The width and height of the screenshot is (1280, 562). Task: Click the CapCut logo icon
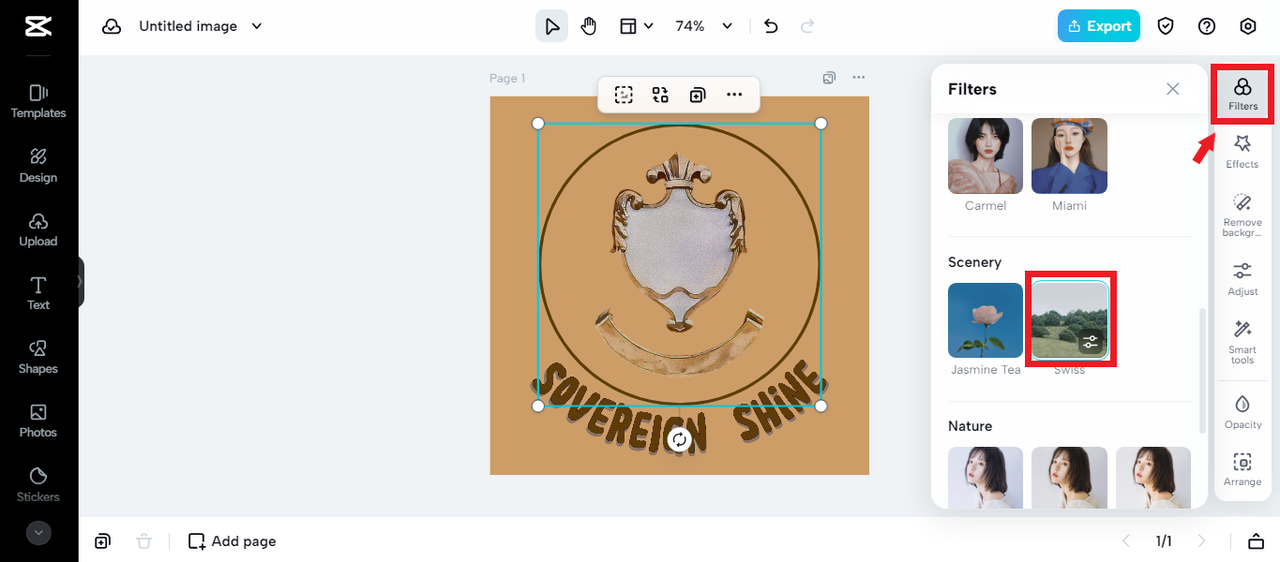click(38, 26)
